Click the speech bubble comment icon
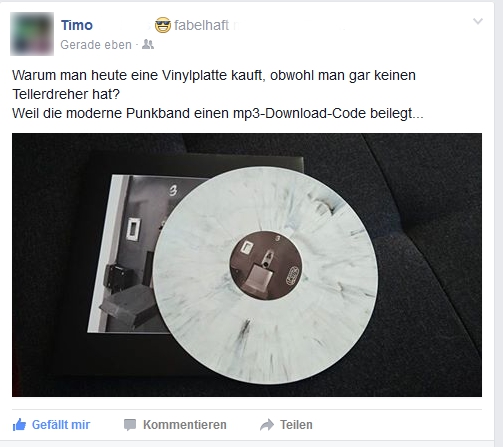 pos(130,425)
